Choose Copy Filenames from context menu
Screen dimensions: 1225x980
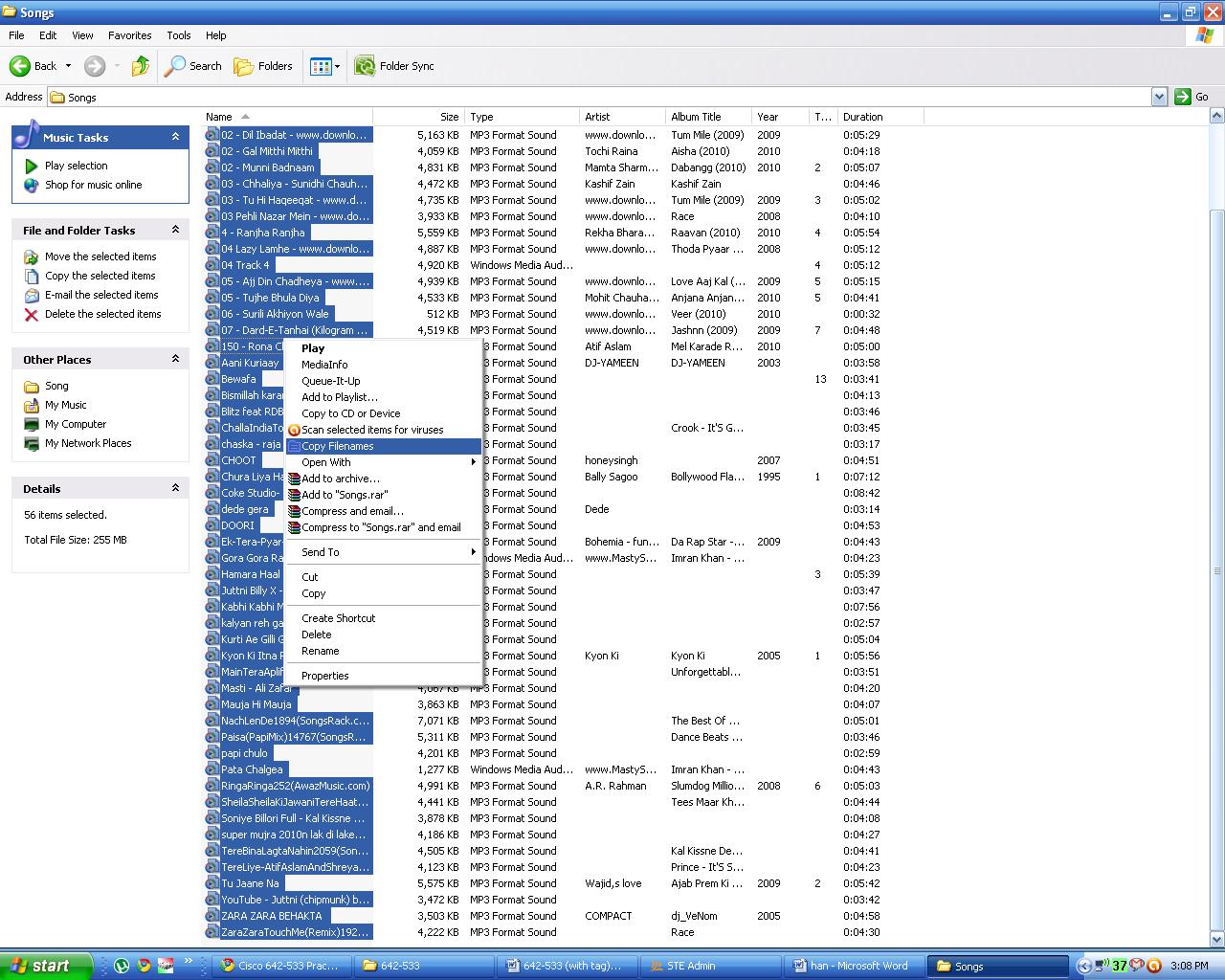point(383,446)
